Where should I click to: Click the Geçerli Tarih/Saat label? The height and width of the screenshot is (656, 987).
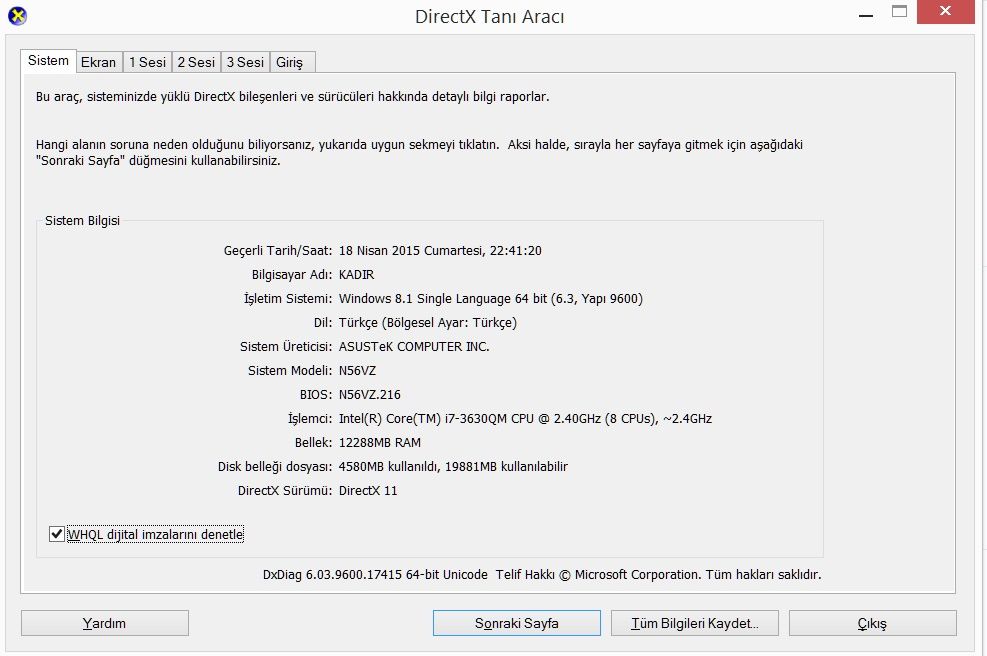pos(278,251)
